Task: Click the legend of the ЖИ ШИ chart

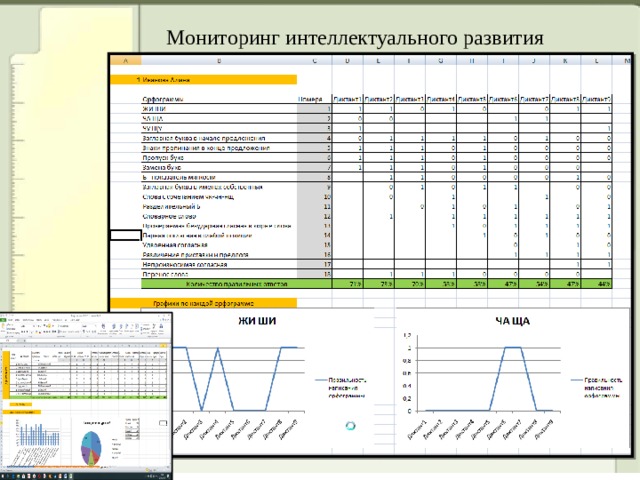Action: pyautogui.click(x=341, y=388)
